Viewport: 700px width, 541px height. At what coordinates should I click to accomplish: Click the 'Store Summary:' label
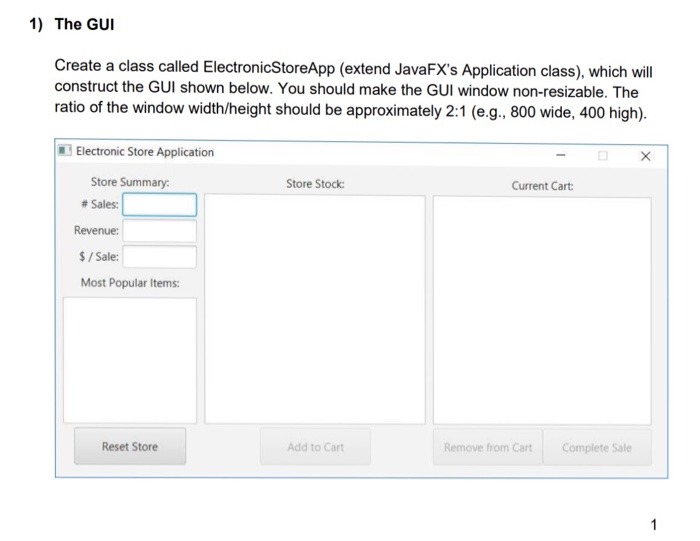(x=130, y=182)
